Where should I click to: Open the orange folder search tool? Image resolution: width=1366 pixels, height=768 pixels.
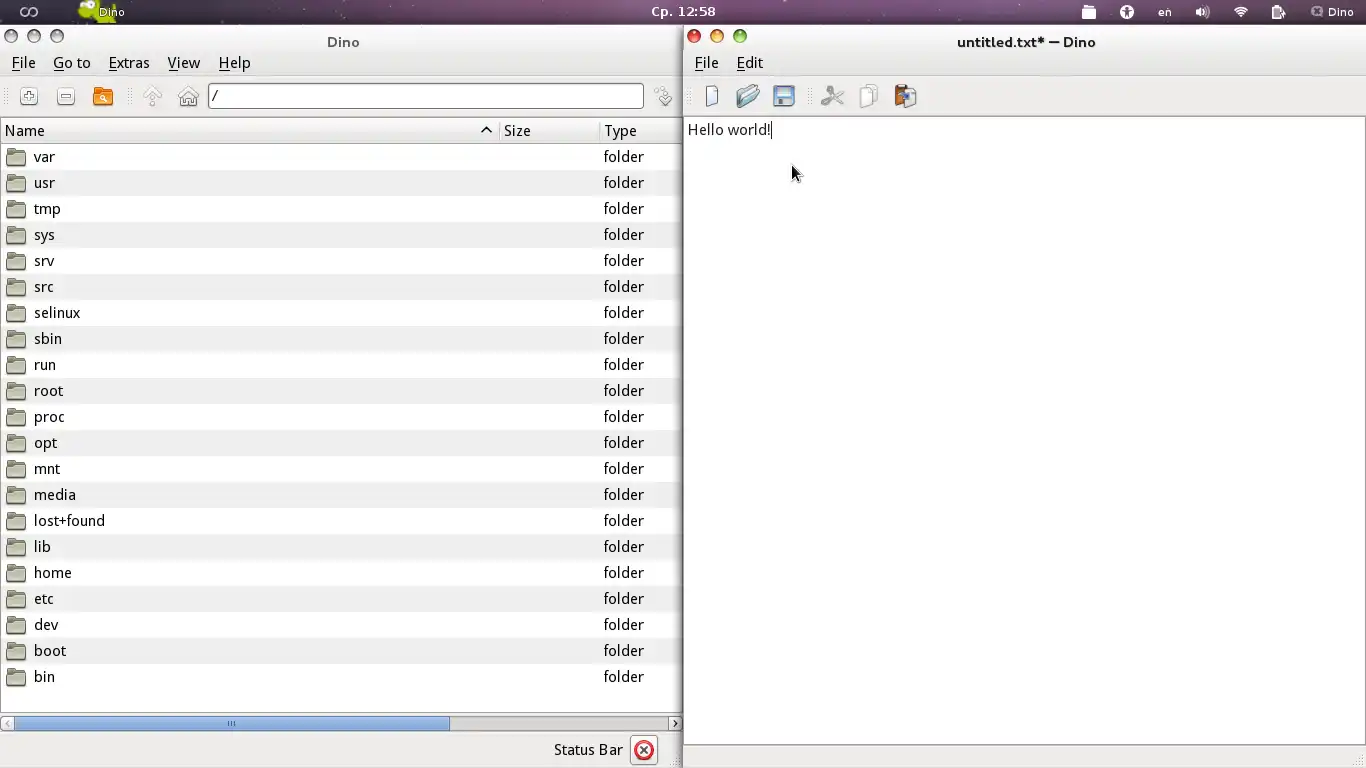[103, 96]
